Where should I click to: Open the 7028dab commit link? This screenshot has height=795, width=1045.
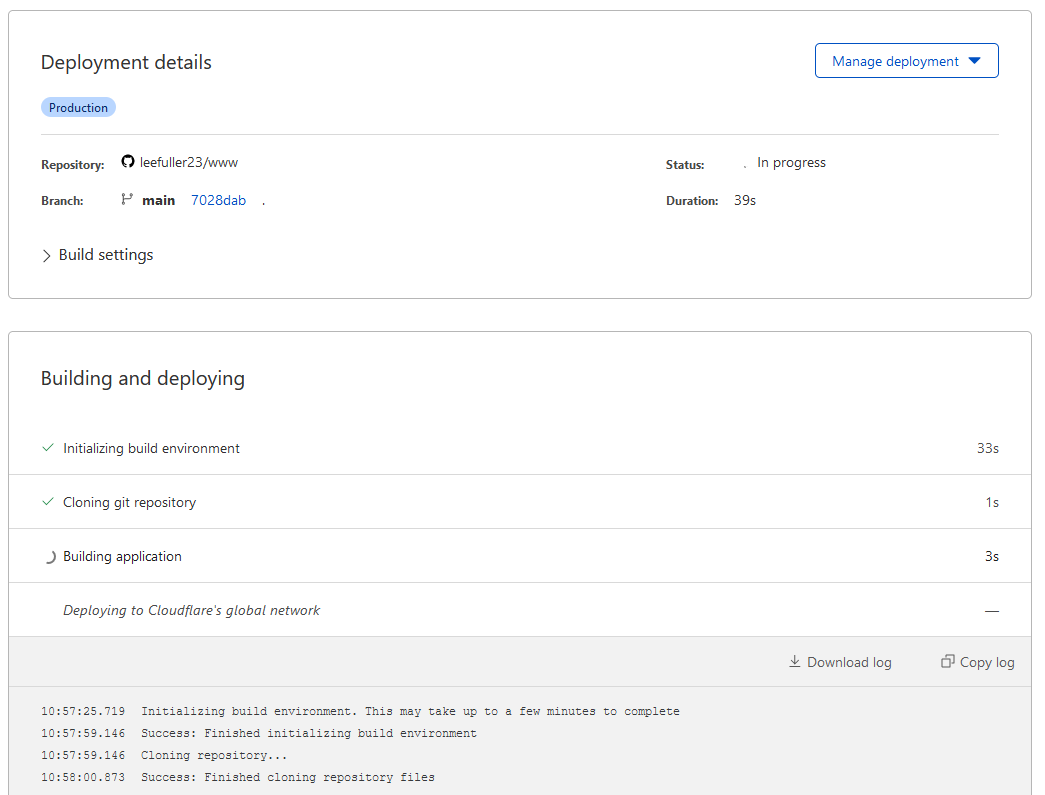pos(218,199)
